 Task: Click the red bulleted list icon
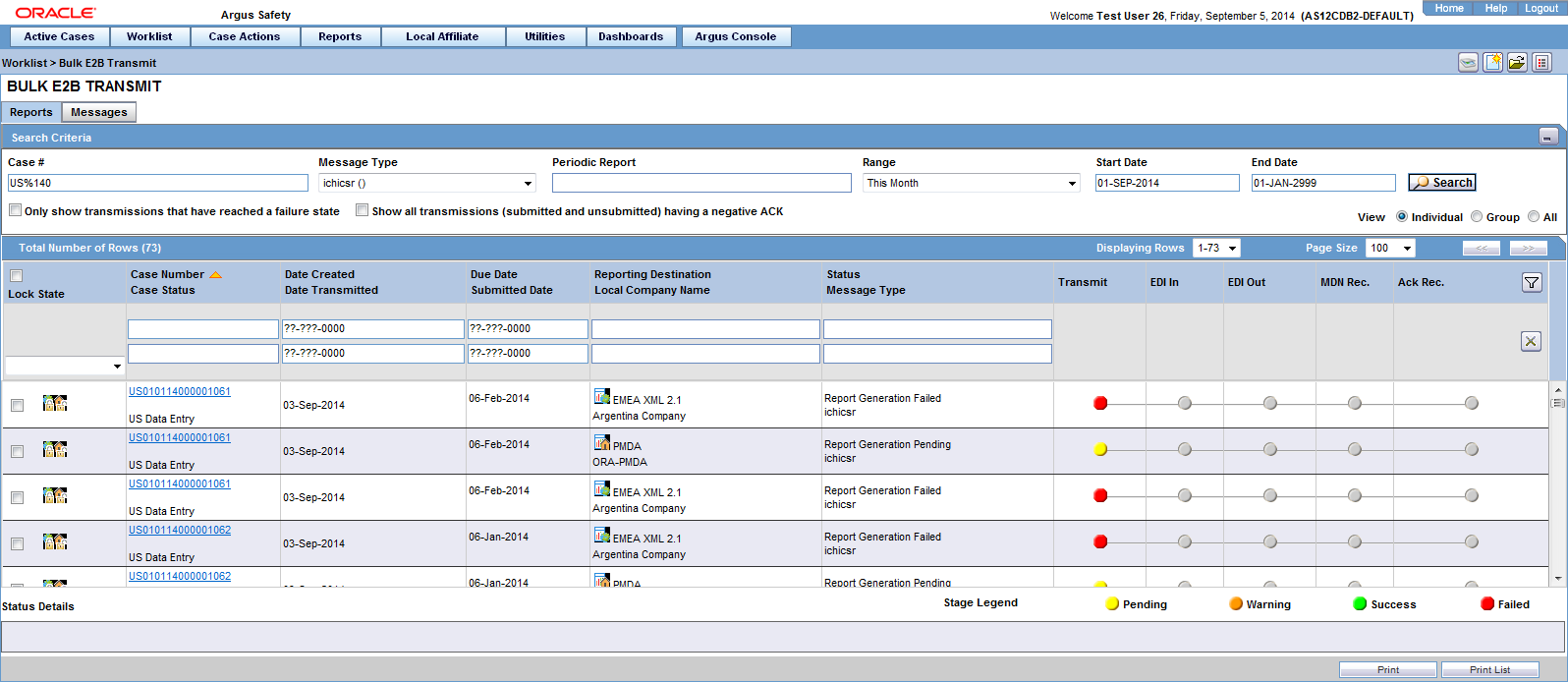tap(1542, 63)
